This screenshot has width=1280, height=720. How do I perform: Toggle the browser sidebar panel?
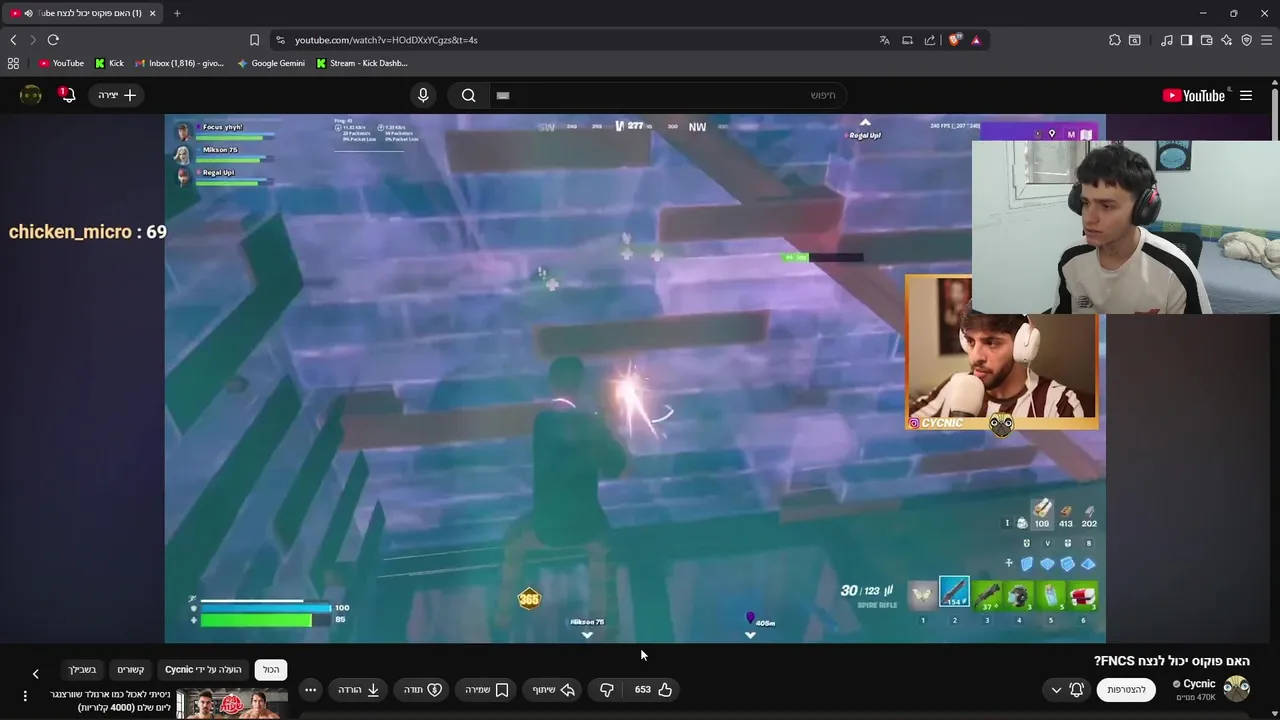[x=1186, y=40]
